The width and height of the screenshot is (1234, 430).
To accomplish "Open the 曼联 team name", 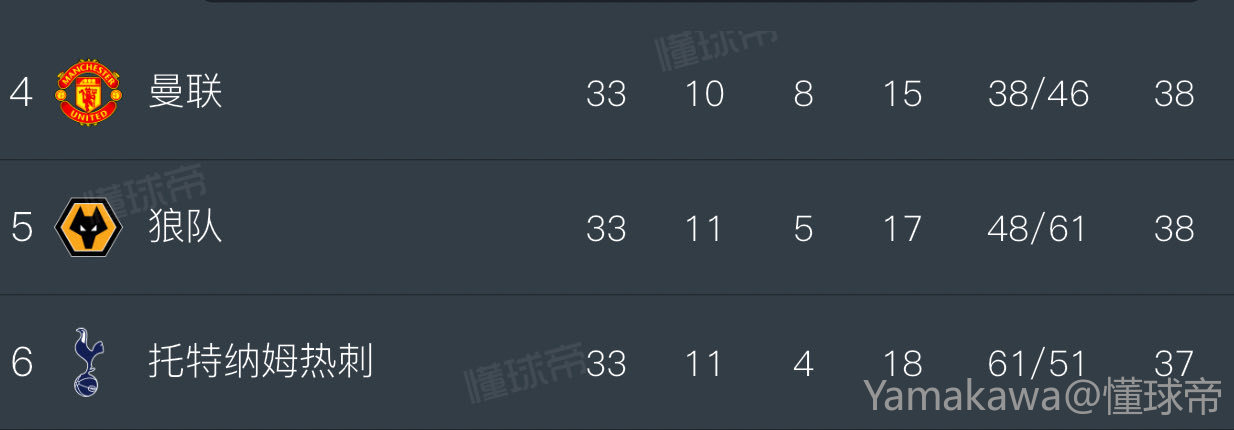I will click(x=185, y=92).
